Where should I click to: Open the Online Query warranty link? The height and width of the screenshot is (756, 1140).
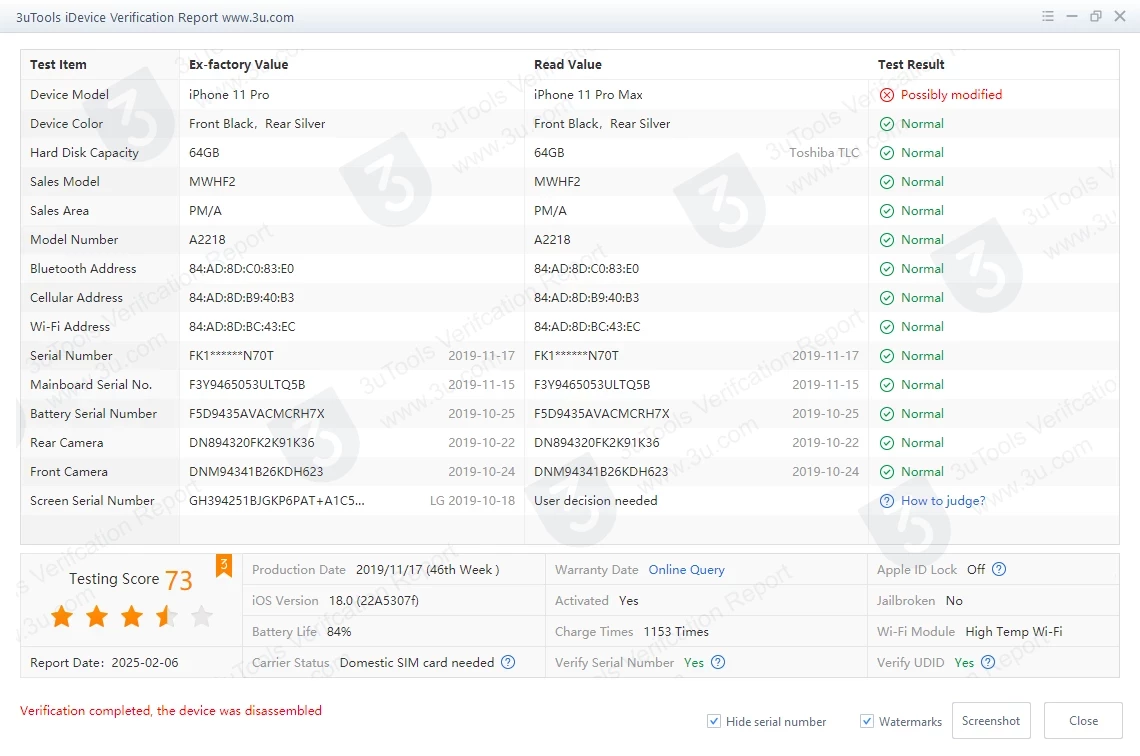point(686,570)
